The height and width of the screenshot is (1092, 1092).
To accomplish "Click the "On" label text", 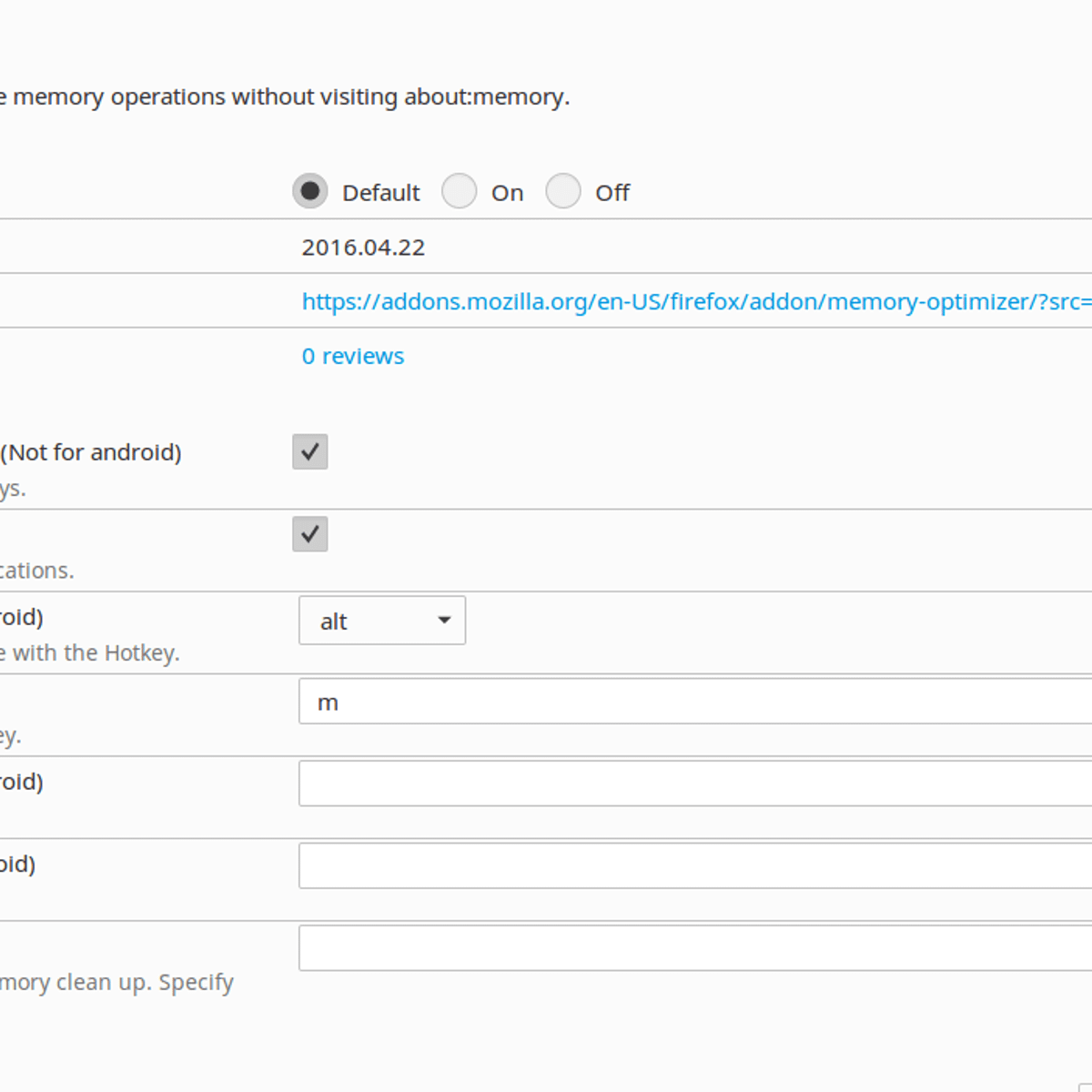I will [507, 193].
